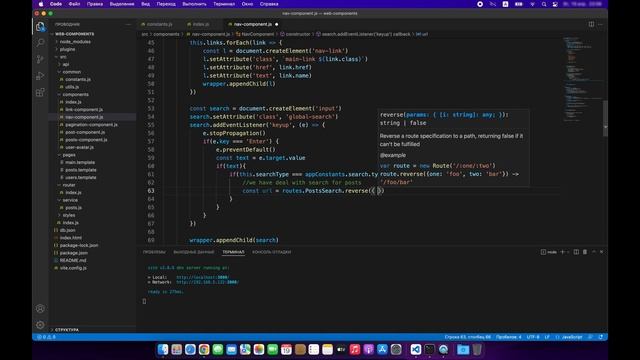Open the terminal launch profile dropdown arrow
Viewport: 640px width, 360px height.
click(568, 252)
